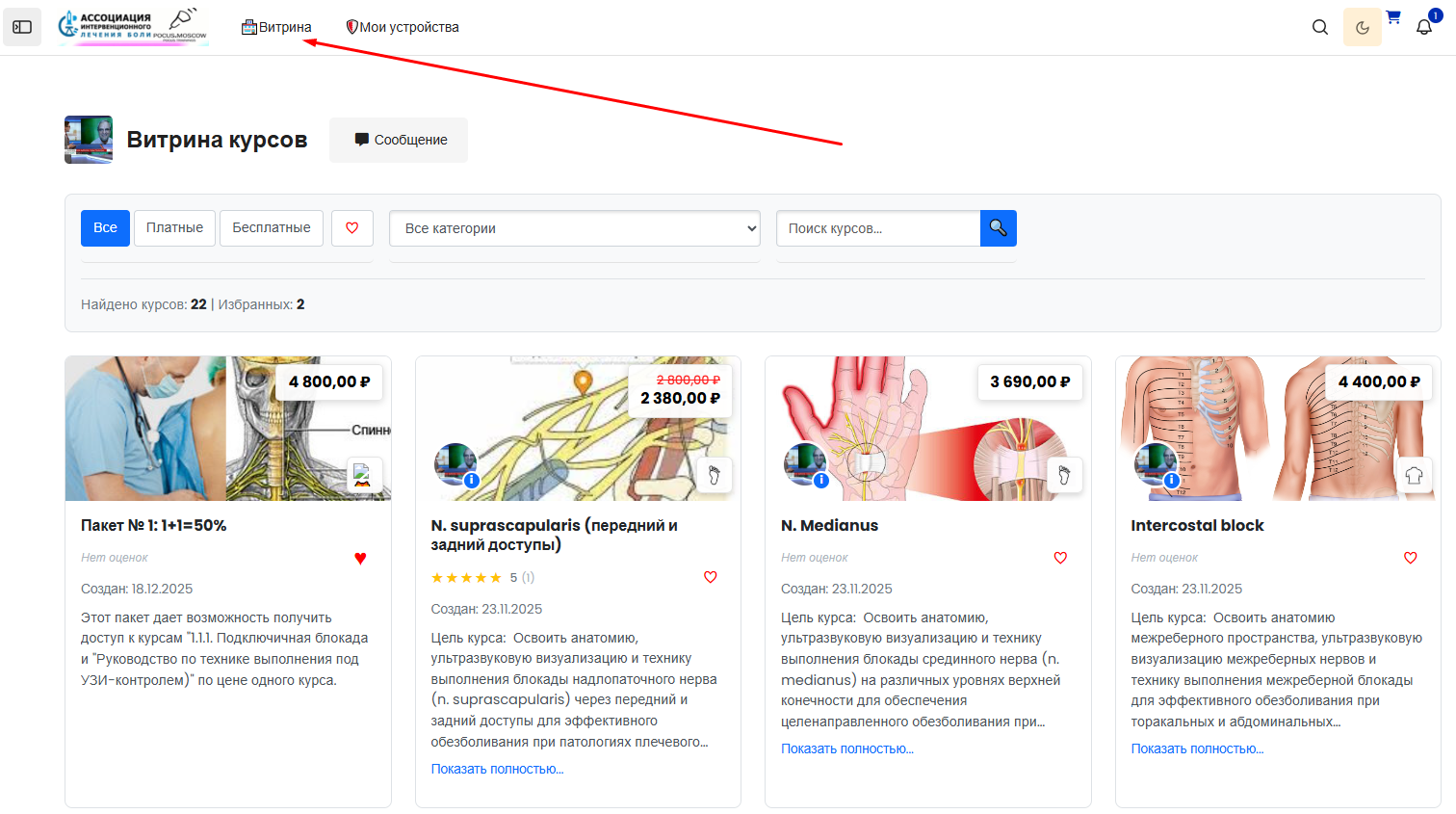Click info badge on N. Medianus author
This screenshot has height=814, width=1456.
[x=821, y=480]
